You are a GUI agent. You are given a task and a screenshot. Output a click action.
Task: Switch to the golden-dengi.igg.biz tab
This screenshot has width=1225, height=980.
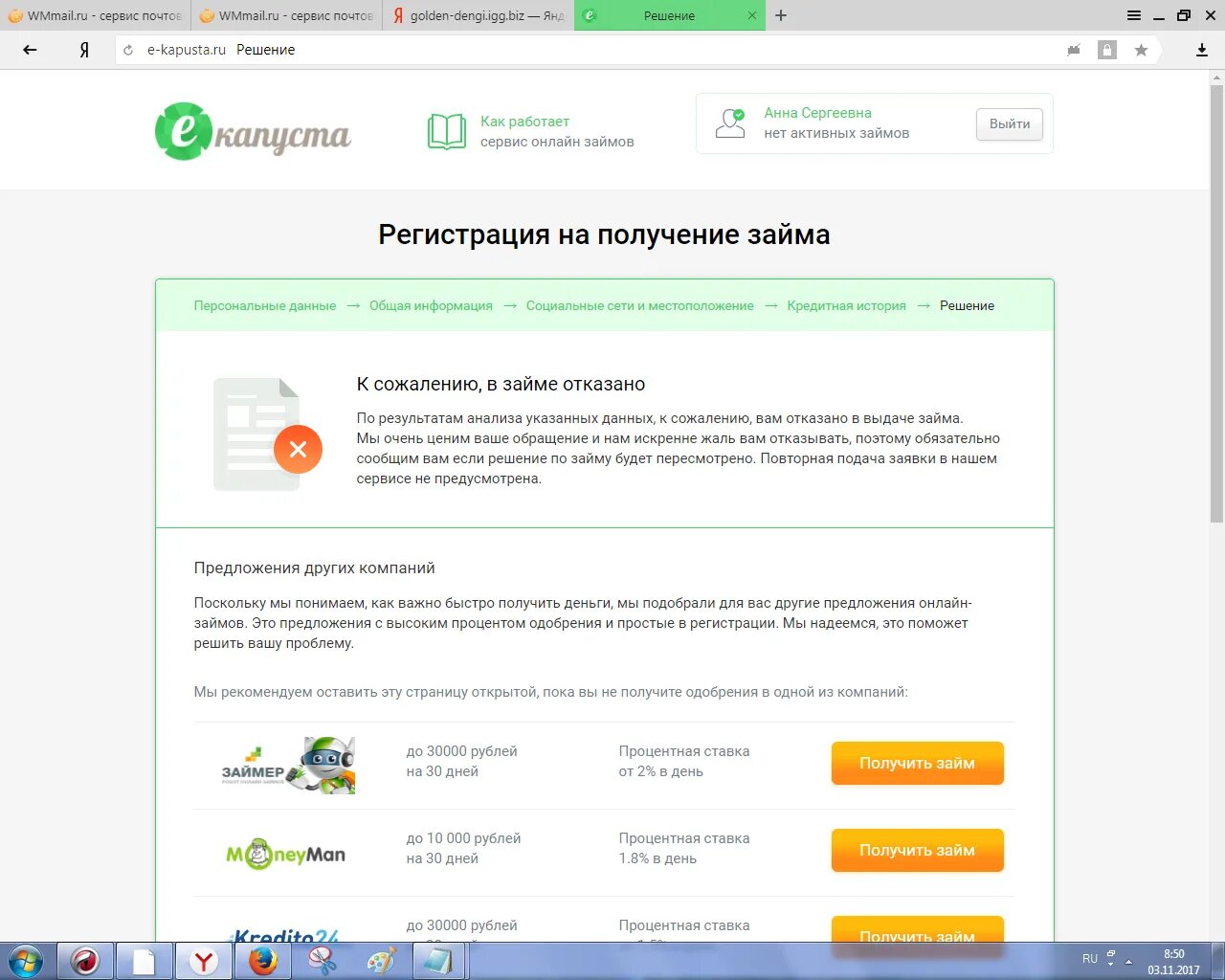(477, 15)
